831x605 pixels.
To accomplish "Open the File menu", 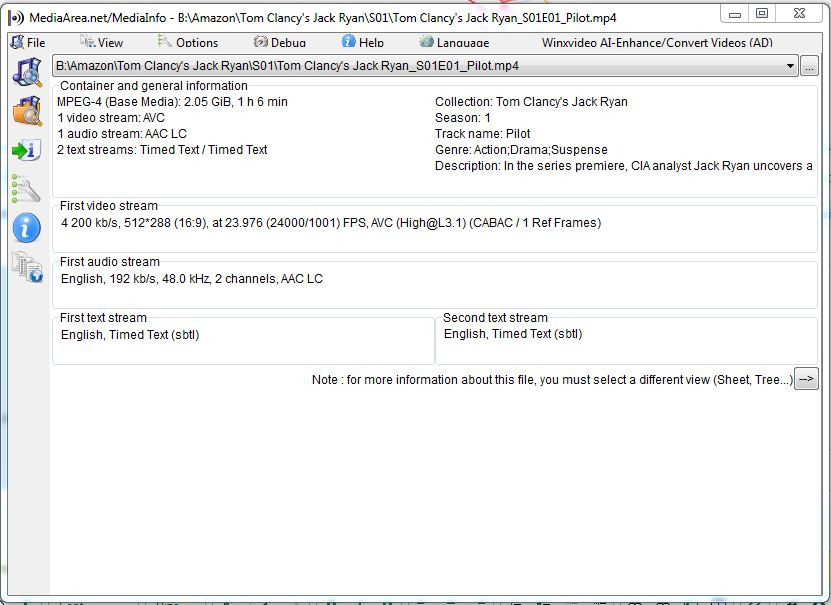I will coord(28,42).
